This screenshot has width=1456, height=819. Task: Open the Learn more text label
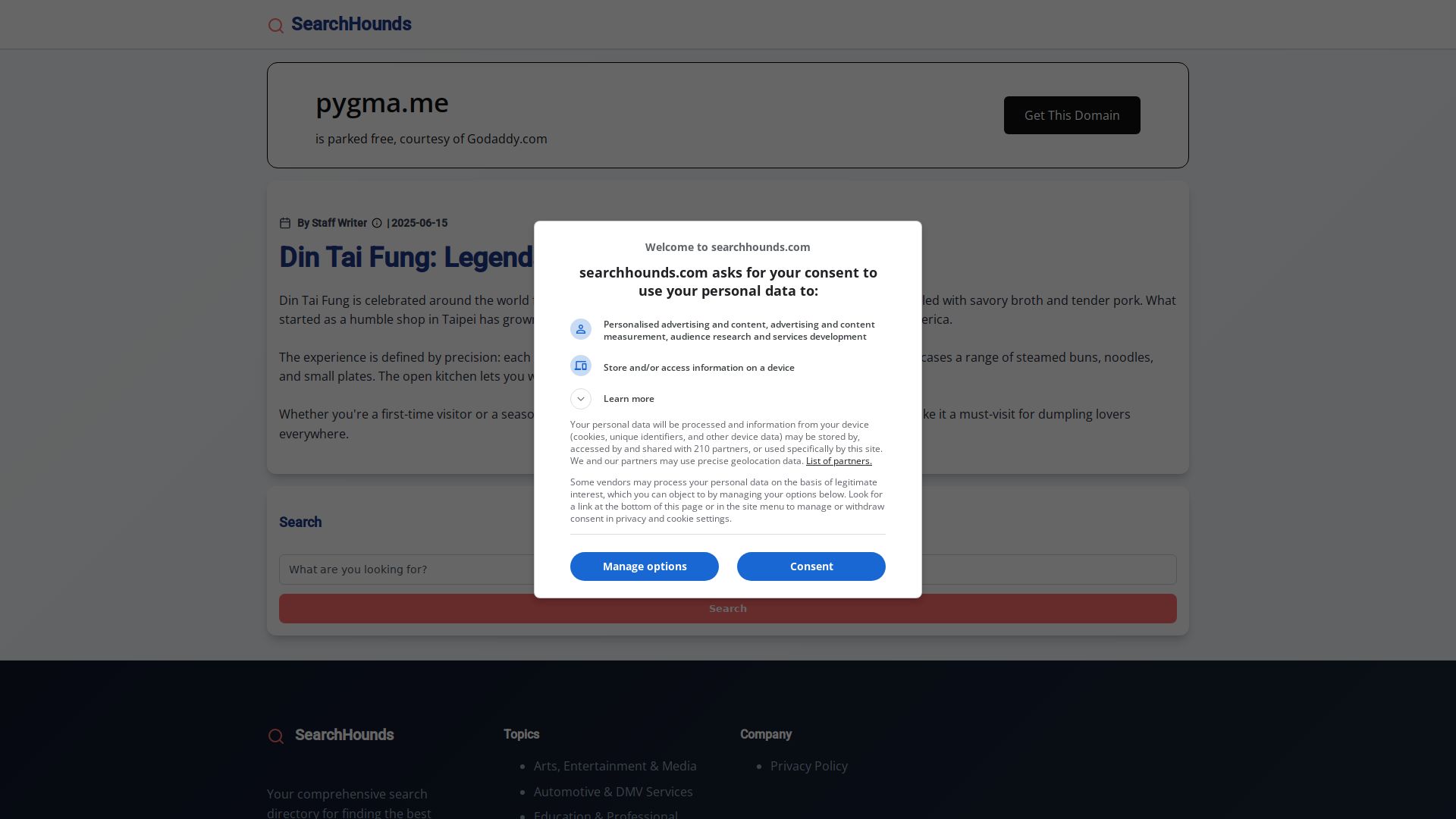[629, 399]
